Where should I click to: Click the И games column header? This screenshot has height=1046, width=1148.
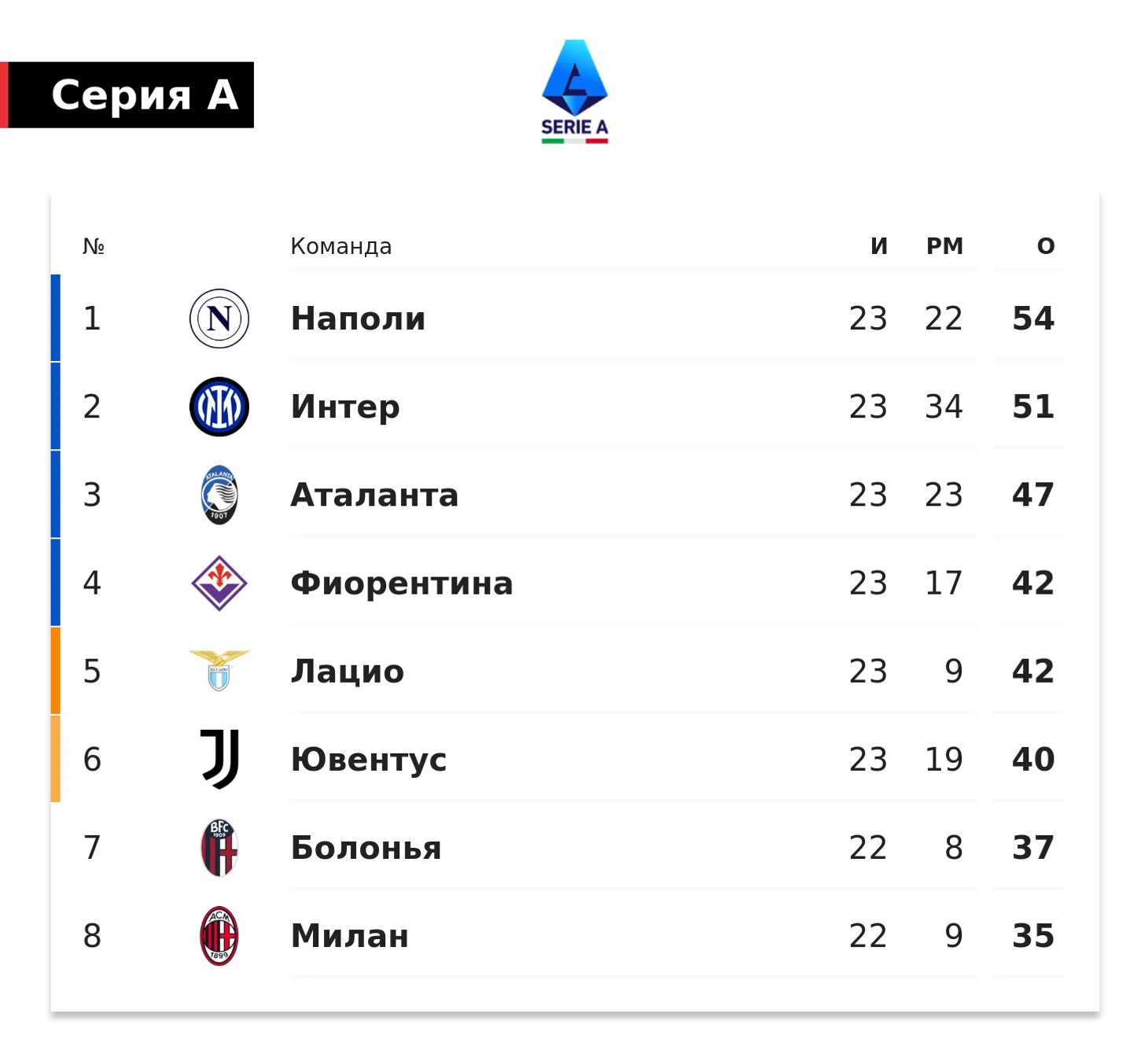(879, 246)
